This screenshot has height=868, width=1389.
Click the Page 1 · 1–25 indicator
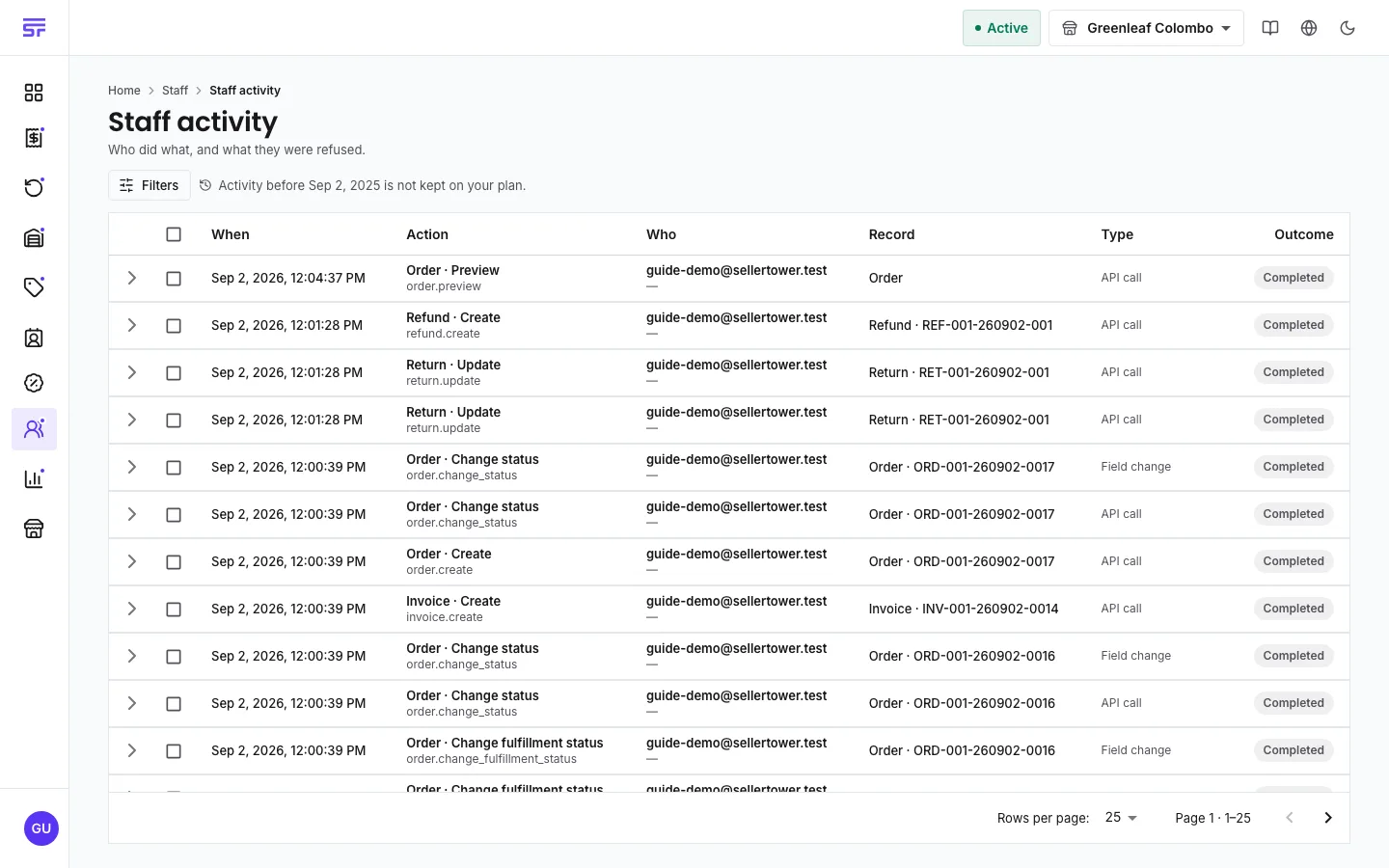coord(1212,818)
